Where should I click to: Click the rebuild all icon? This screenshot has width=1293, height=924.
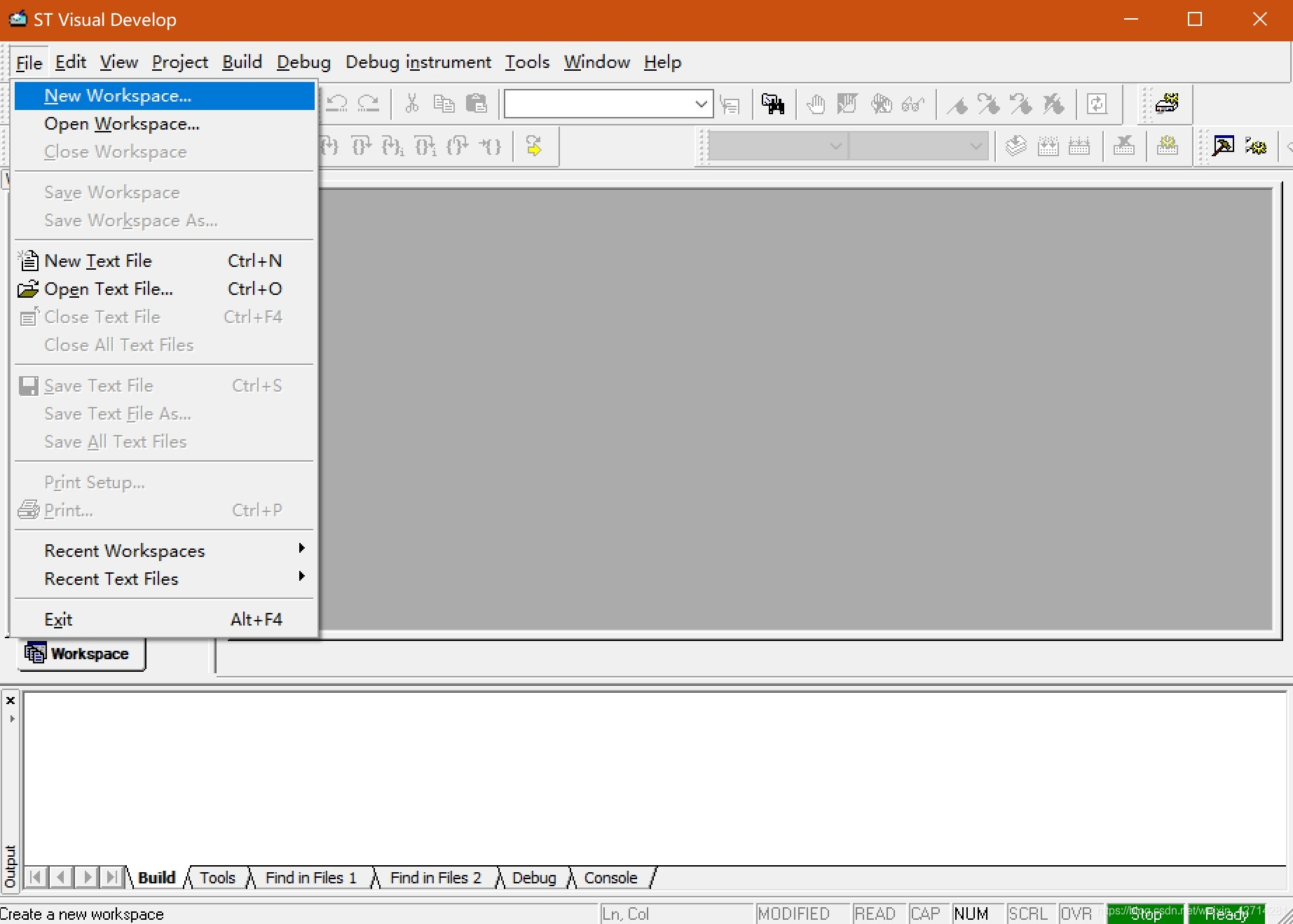coord(1079,146)
